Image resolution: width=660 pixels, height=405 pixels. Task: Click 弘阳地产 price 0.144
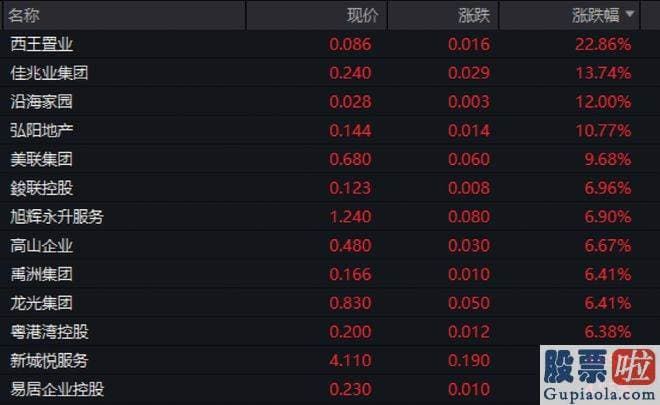pos(350,131)
